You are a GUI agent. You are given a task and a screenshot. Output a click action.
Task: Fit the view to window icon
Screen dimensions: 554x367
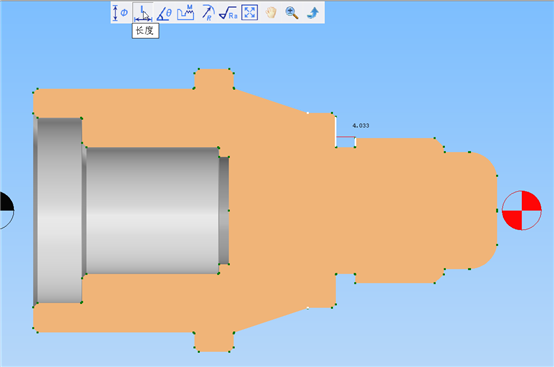click(249, 13)
